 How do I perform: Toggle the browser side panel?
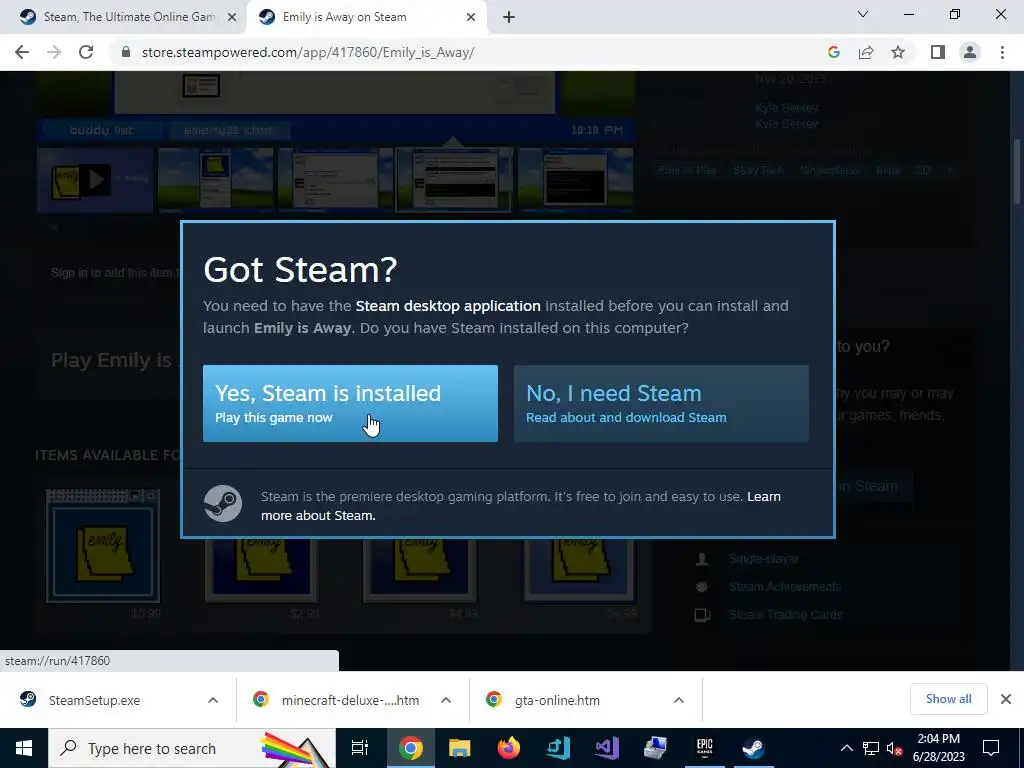(x=938, y=52)
